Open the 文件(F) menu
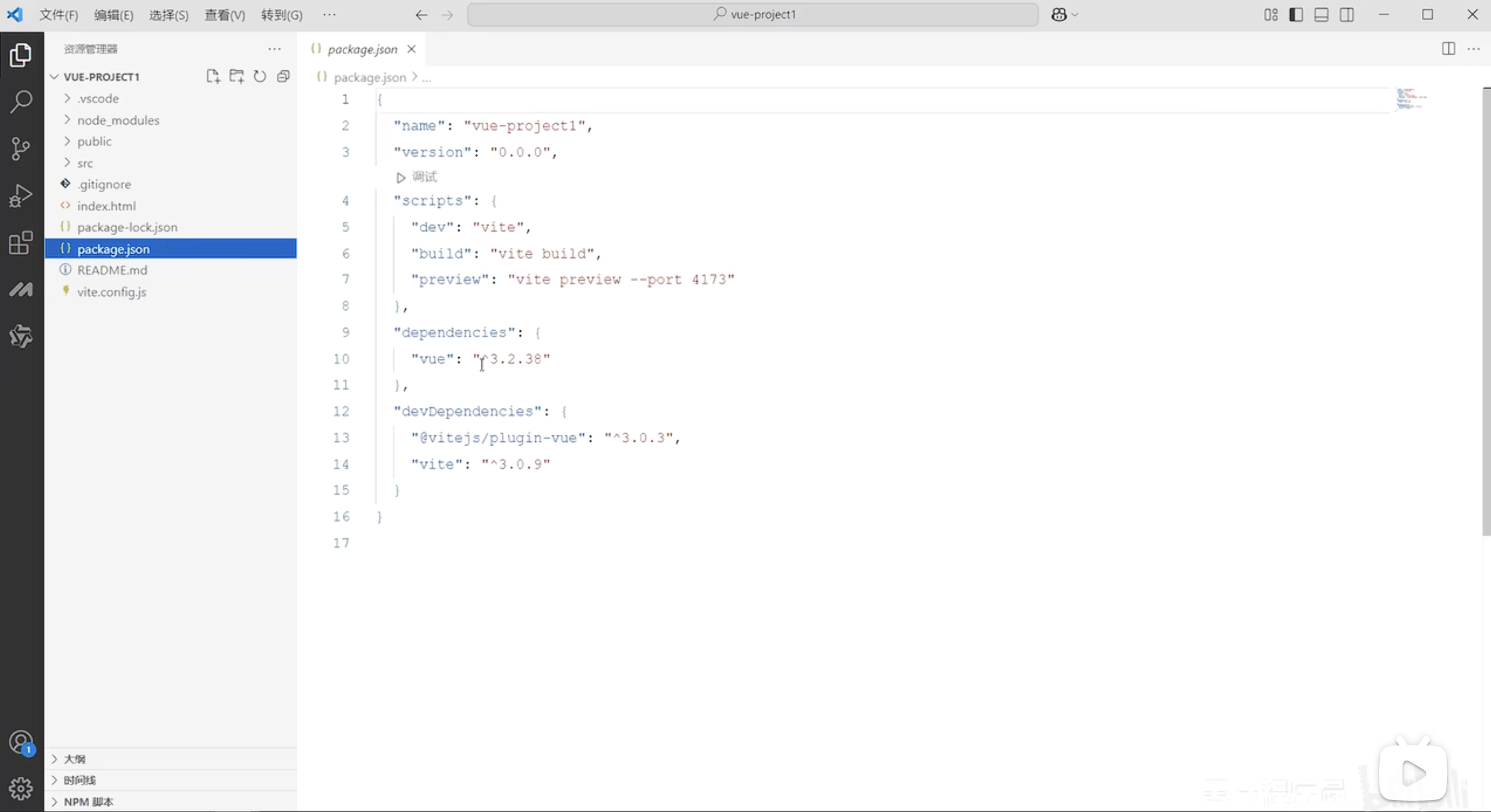 (x=58, y=14)
